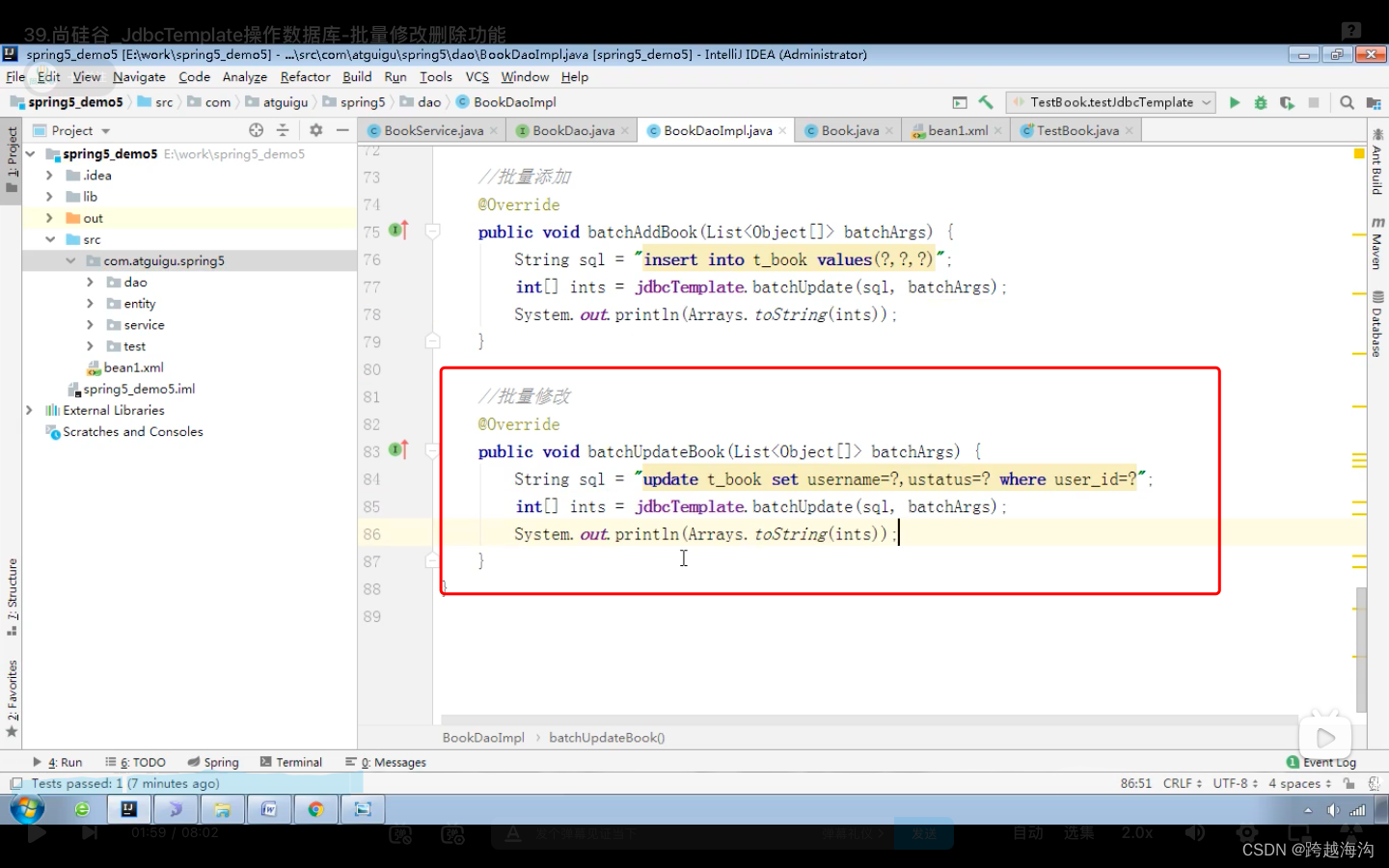Click batchUpdateBook() in editor breadcrumb
Screen dimensions: 1389x868
click(x=607, y=738)
